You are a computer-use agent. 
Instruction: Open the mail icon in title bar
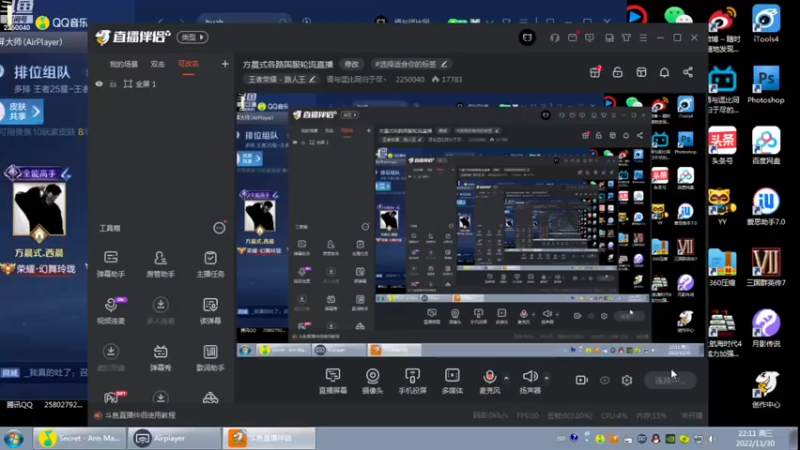click(x=572, y=37)
